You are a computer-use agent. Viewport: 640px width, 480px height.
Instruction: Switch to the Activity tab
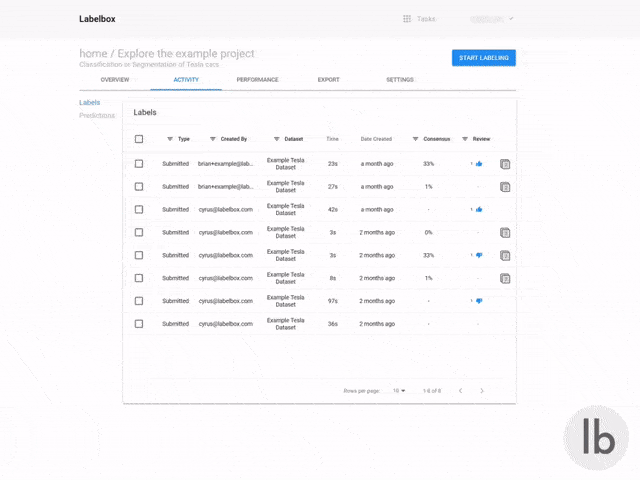click(186, 80)
